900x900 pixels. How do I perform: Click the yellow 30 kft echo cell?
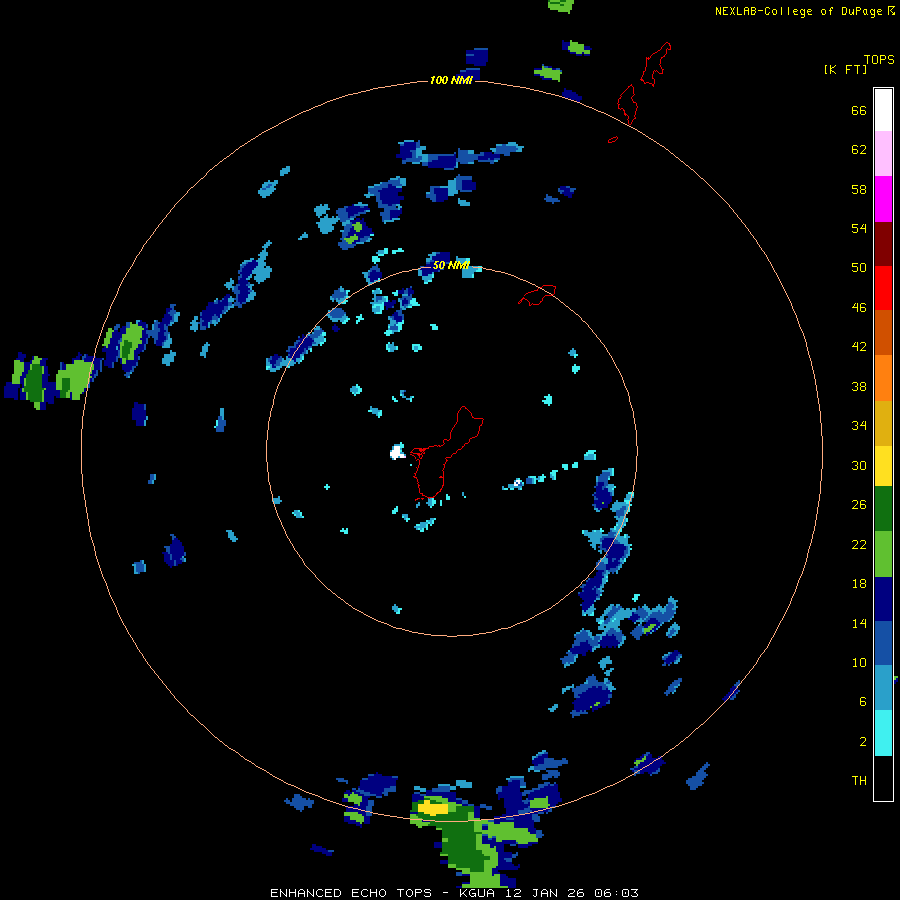point(433,808)
